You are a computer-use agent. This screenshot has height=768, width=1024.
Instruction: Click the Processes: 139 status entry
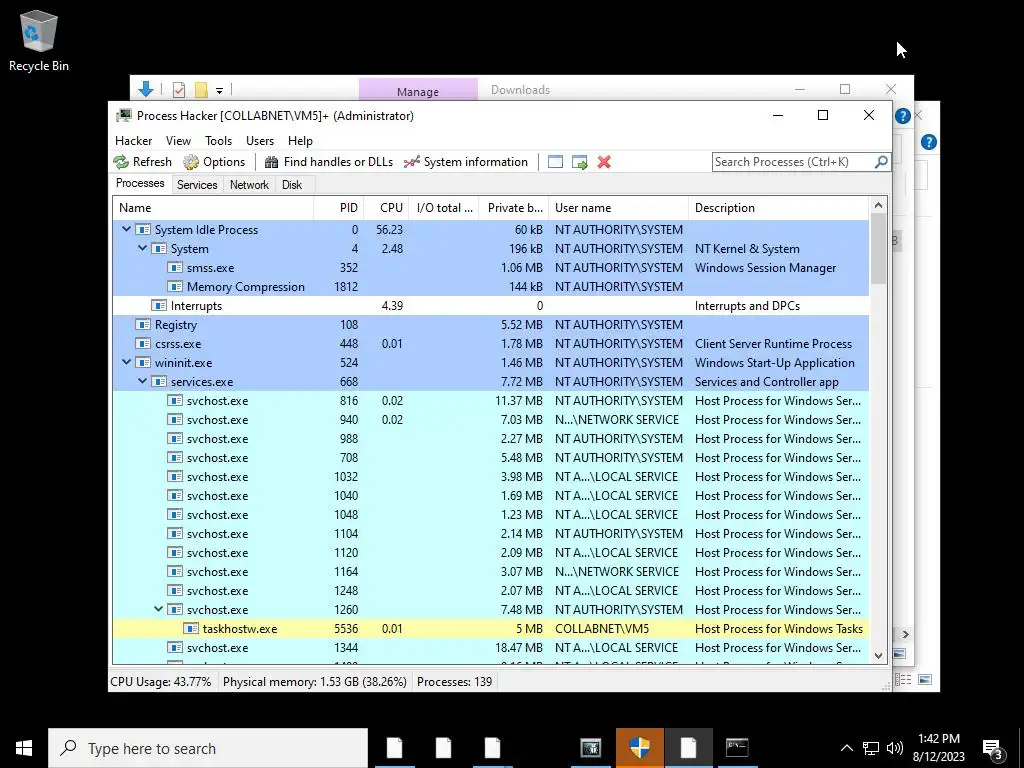[x=455, y=682]
